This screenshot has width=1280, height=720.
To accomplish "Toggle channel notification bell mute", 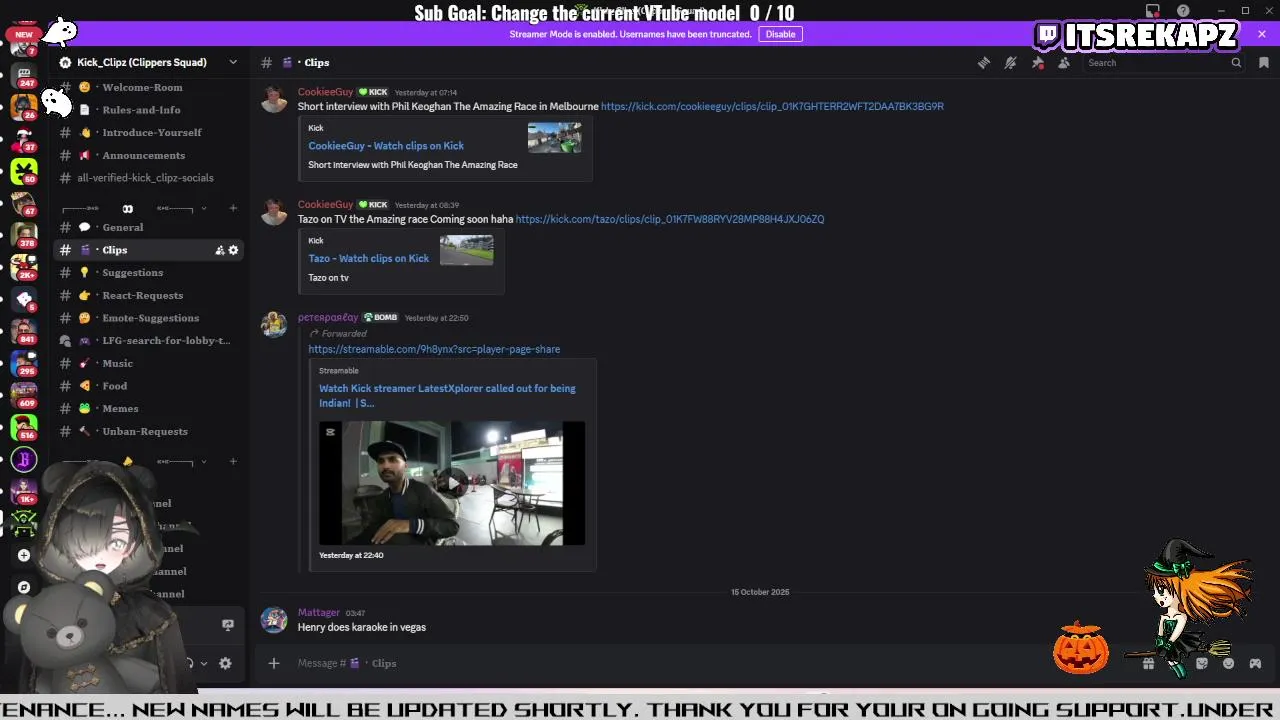I will [1011, 62].
